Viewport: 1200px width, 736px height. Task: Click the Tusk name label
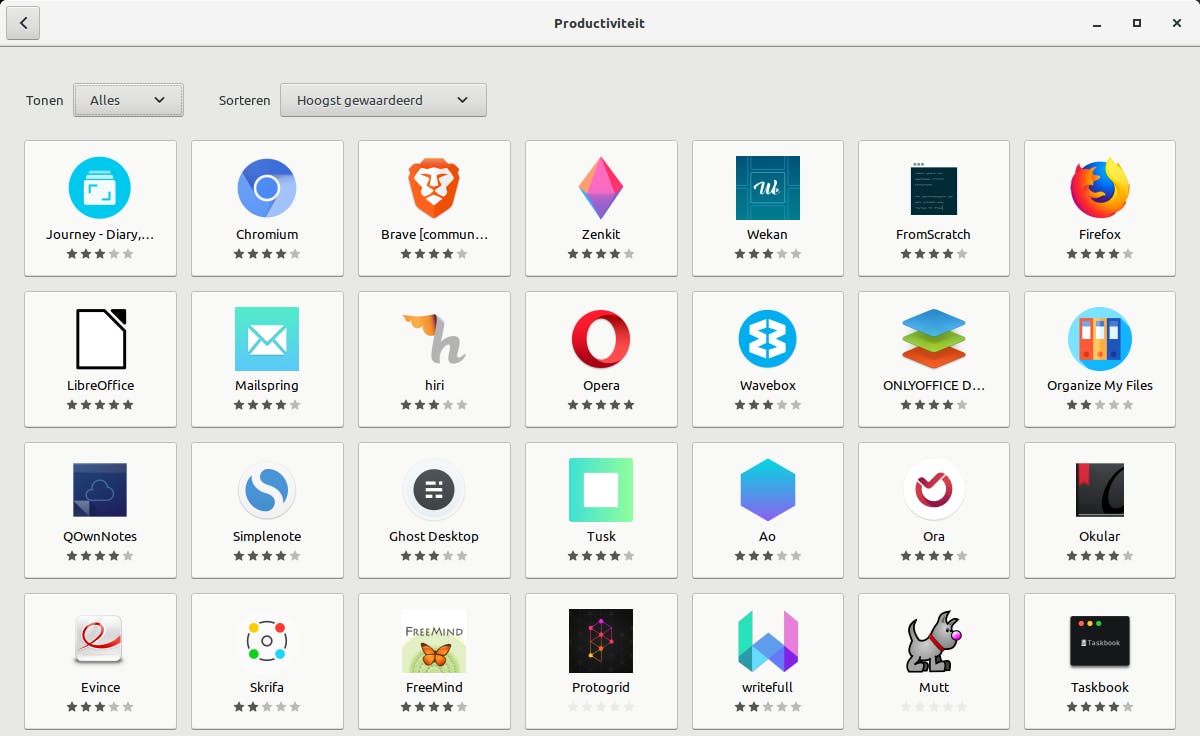pos(601,537)
